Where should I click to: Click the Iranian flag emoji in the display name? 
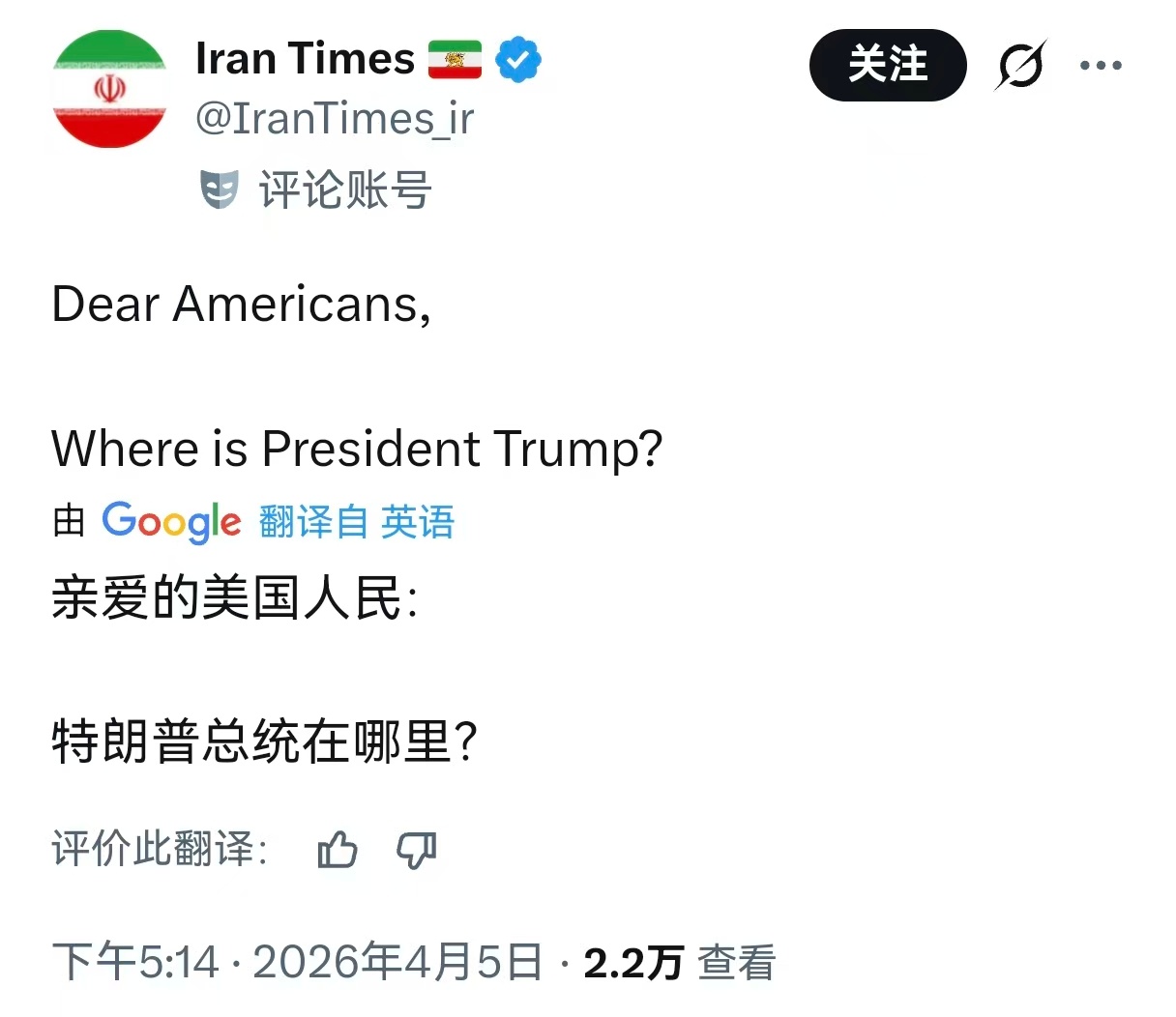tap(455, 58)
